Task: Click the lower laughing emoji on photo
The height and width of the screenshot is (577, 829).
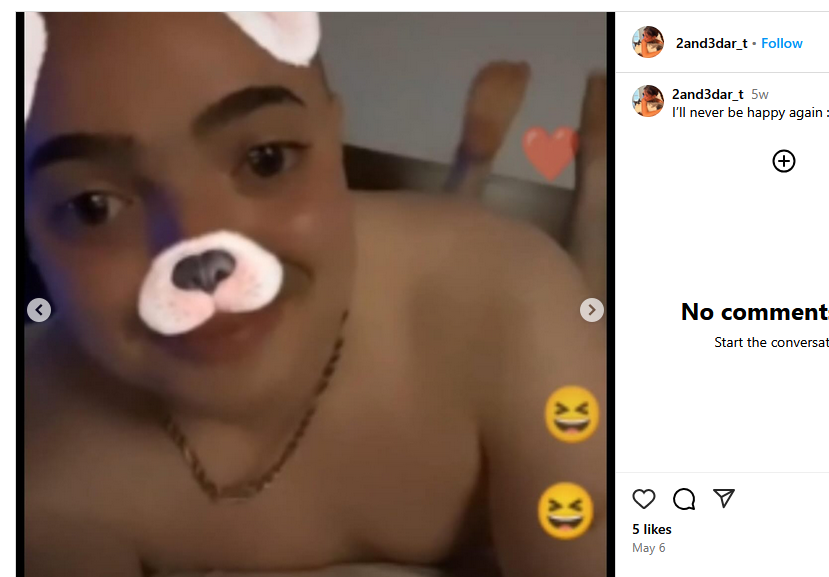Action: click(x=565, y=511)
